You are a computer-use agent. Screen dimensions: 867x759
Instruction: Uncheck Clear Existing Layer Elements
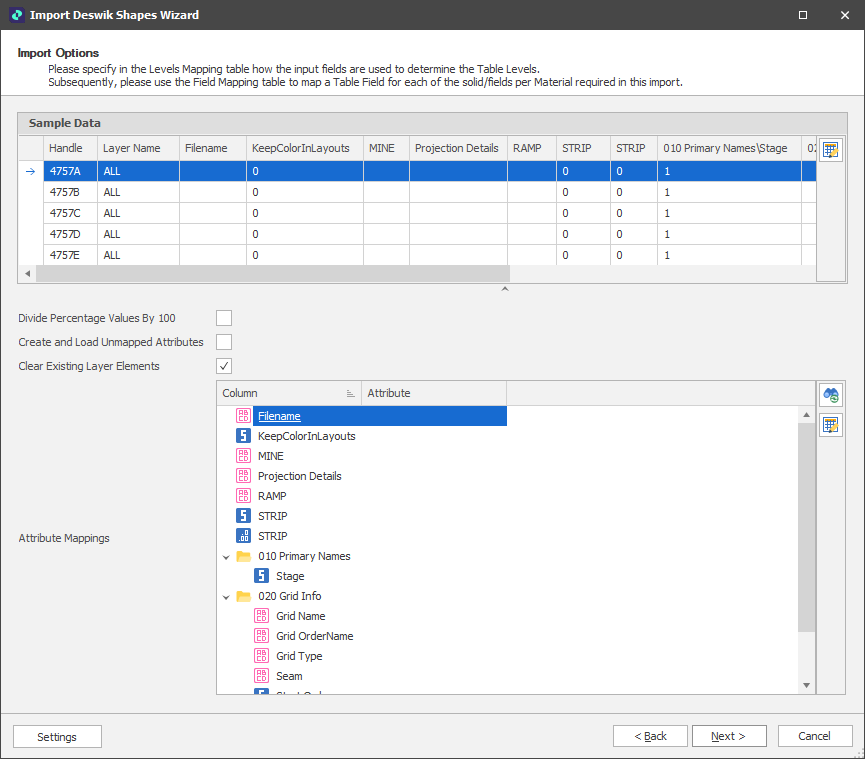(x=224, y=366)
